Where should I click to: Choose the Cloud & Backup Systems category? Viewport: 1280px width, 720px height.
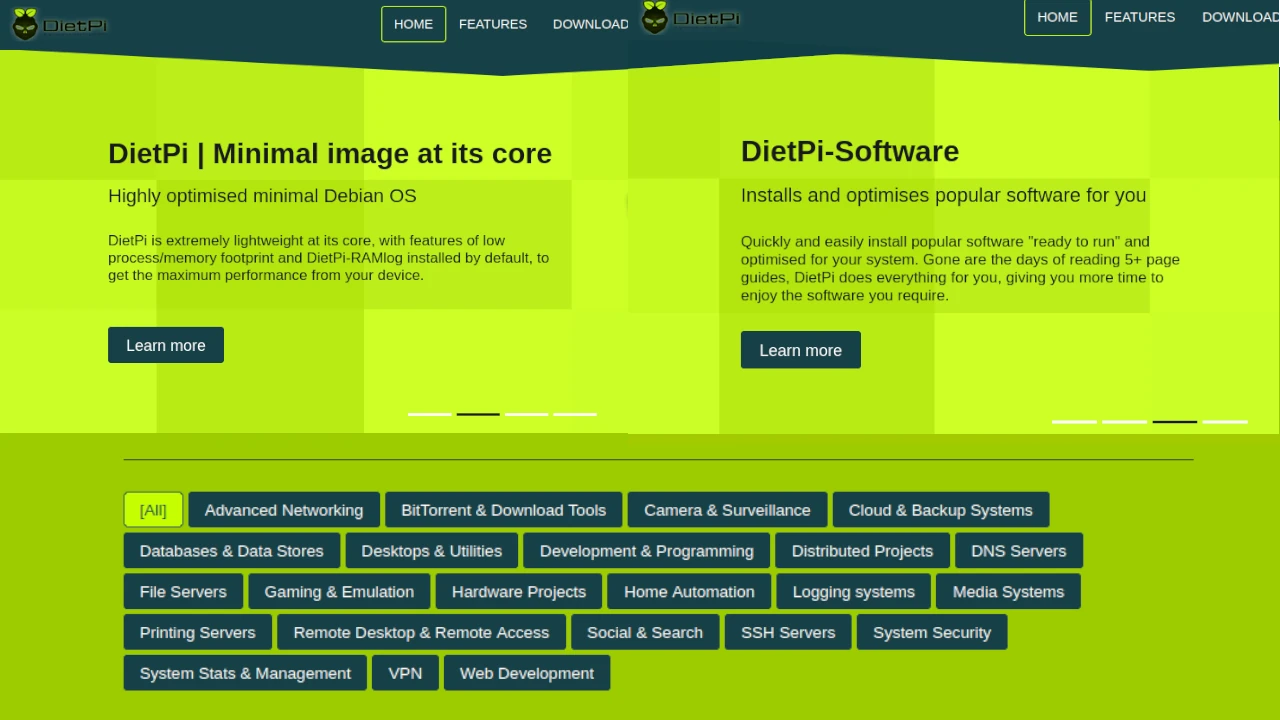click(x=940, y=510)
